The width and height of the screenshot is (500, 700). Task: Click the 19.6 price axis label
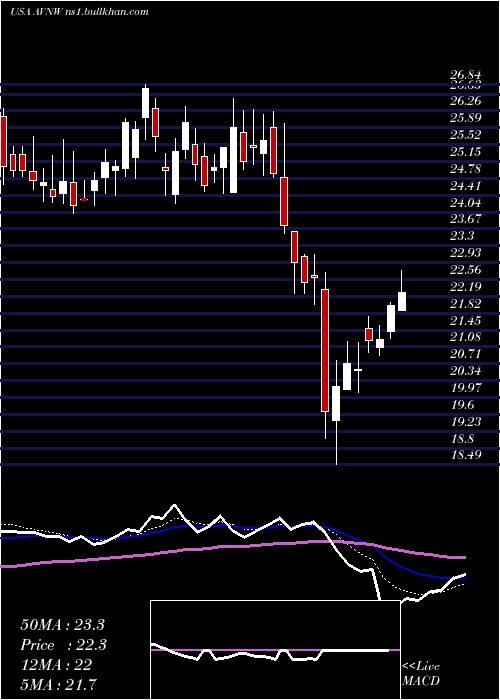pos(462,405)
